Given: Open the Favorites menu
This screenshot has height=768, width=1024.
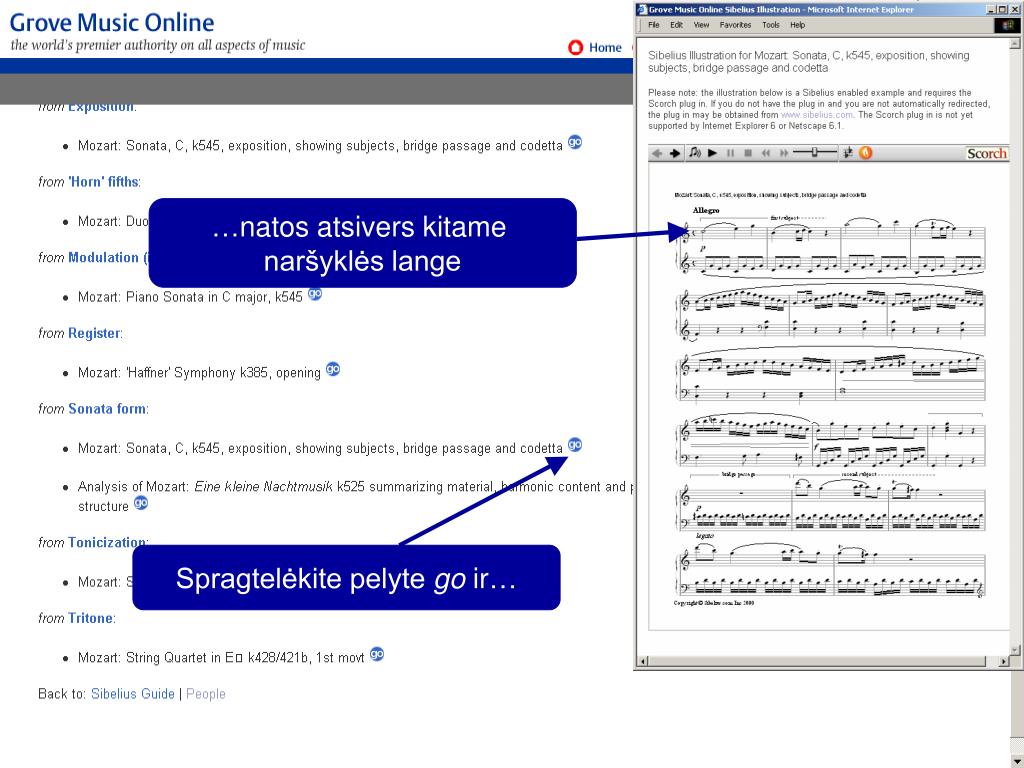Looking at the screenshot, I should click(735, 25).
